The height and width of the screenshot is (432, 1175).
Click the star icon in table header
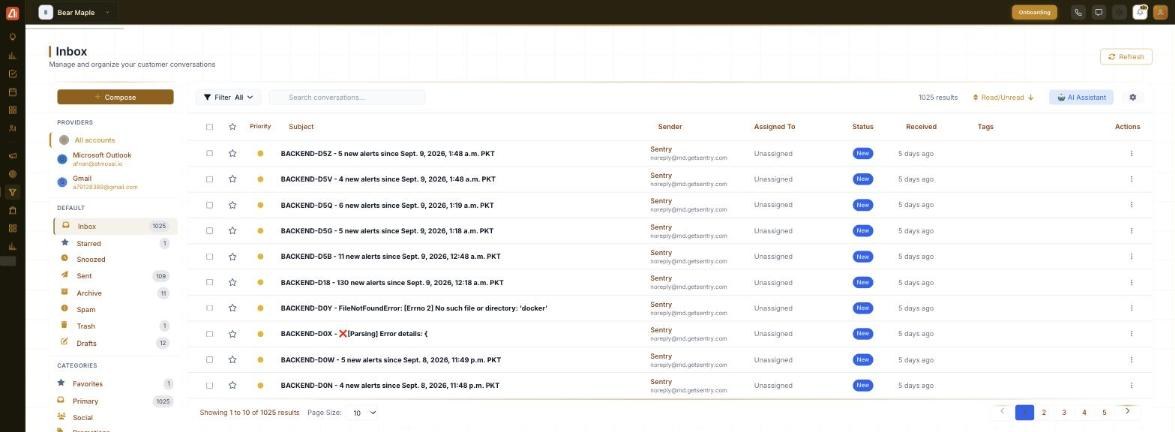tap(232, 127)
